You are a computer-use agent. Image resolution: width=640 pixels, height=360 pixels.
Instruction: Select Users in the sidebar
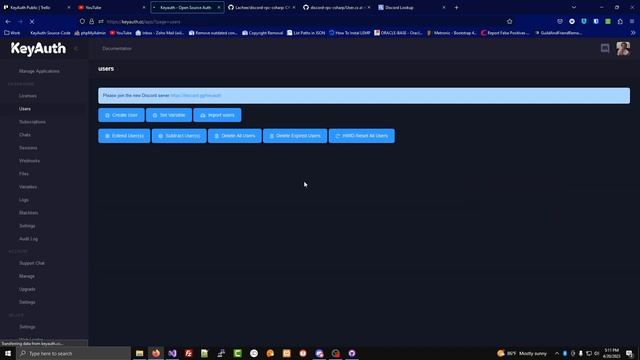(25, 109)
